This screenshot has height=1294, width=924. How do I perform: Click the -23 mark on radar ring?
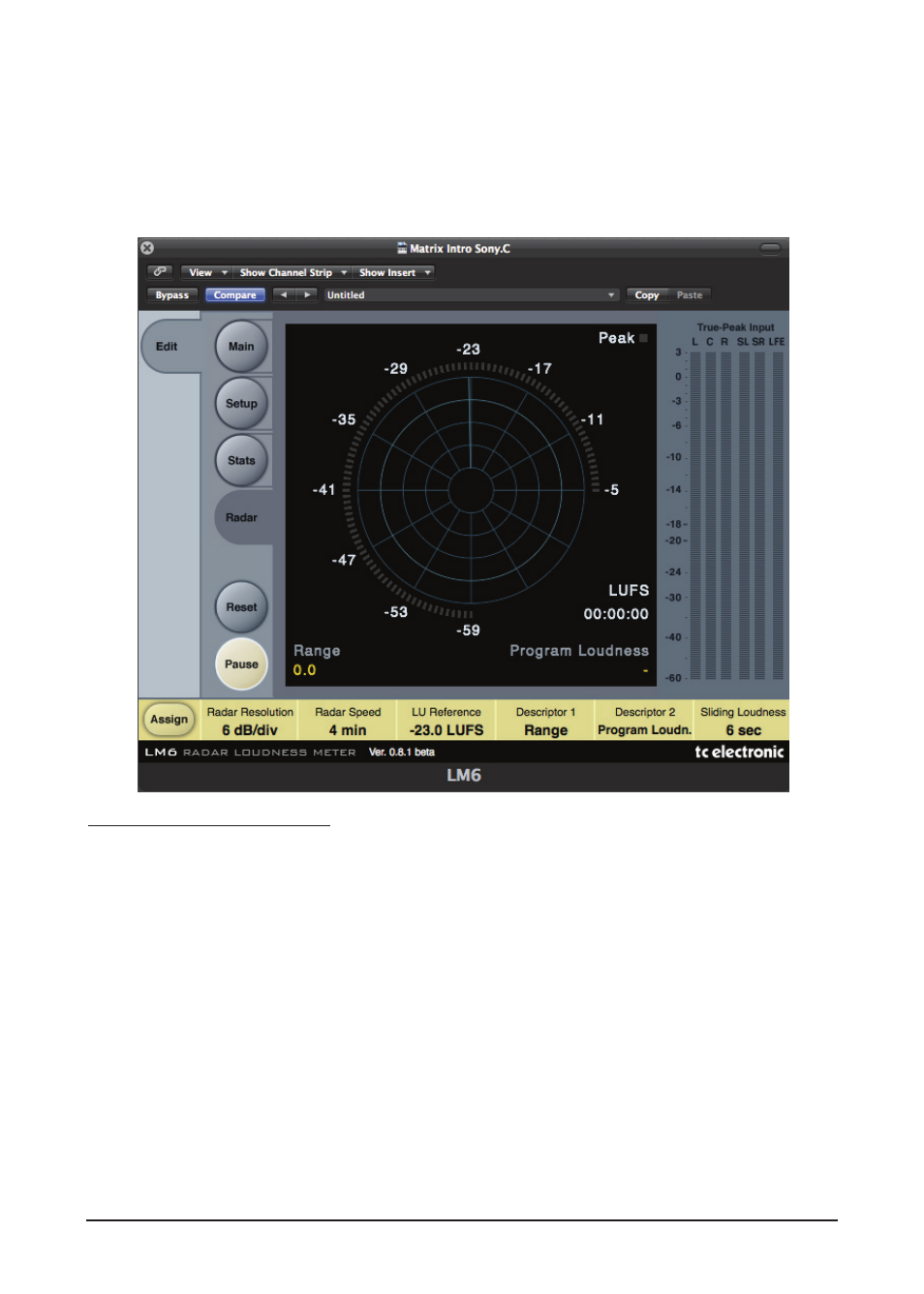[469, 349]
